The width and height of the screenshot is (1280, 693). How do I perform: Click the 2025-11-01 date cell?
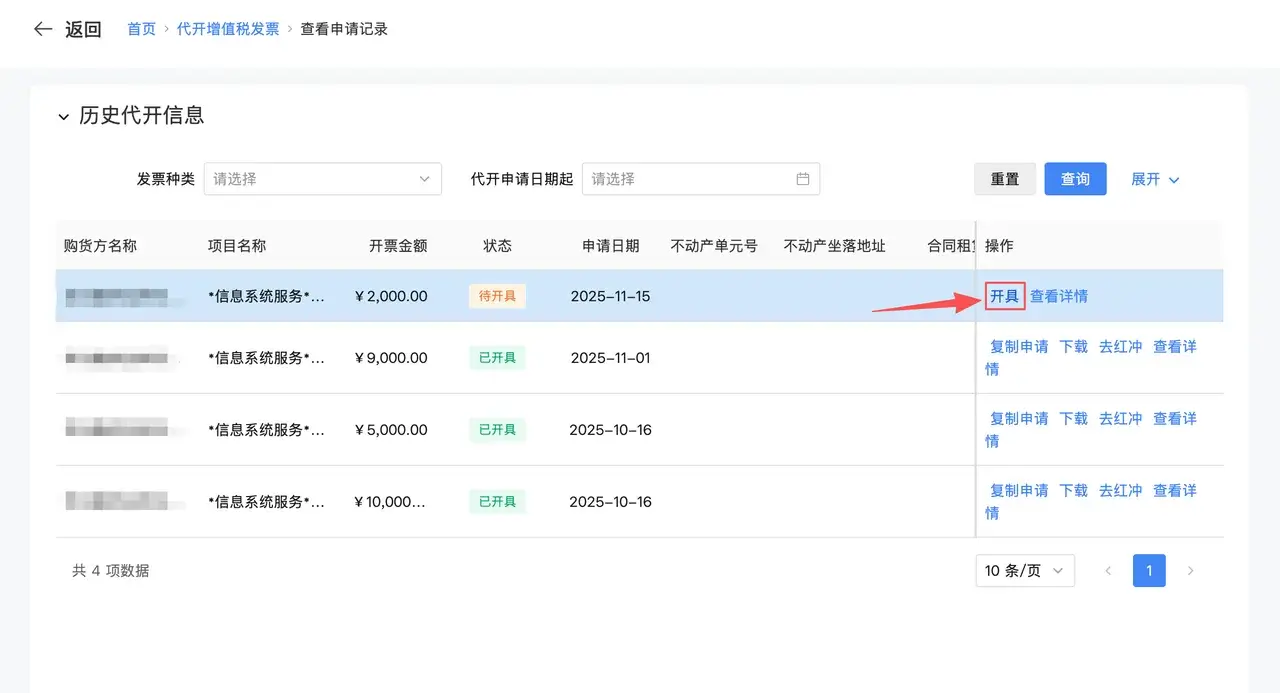pos(610,358)
